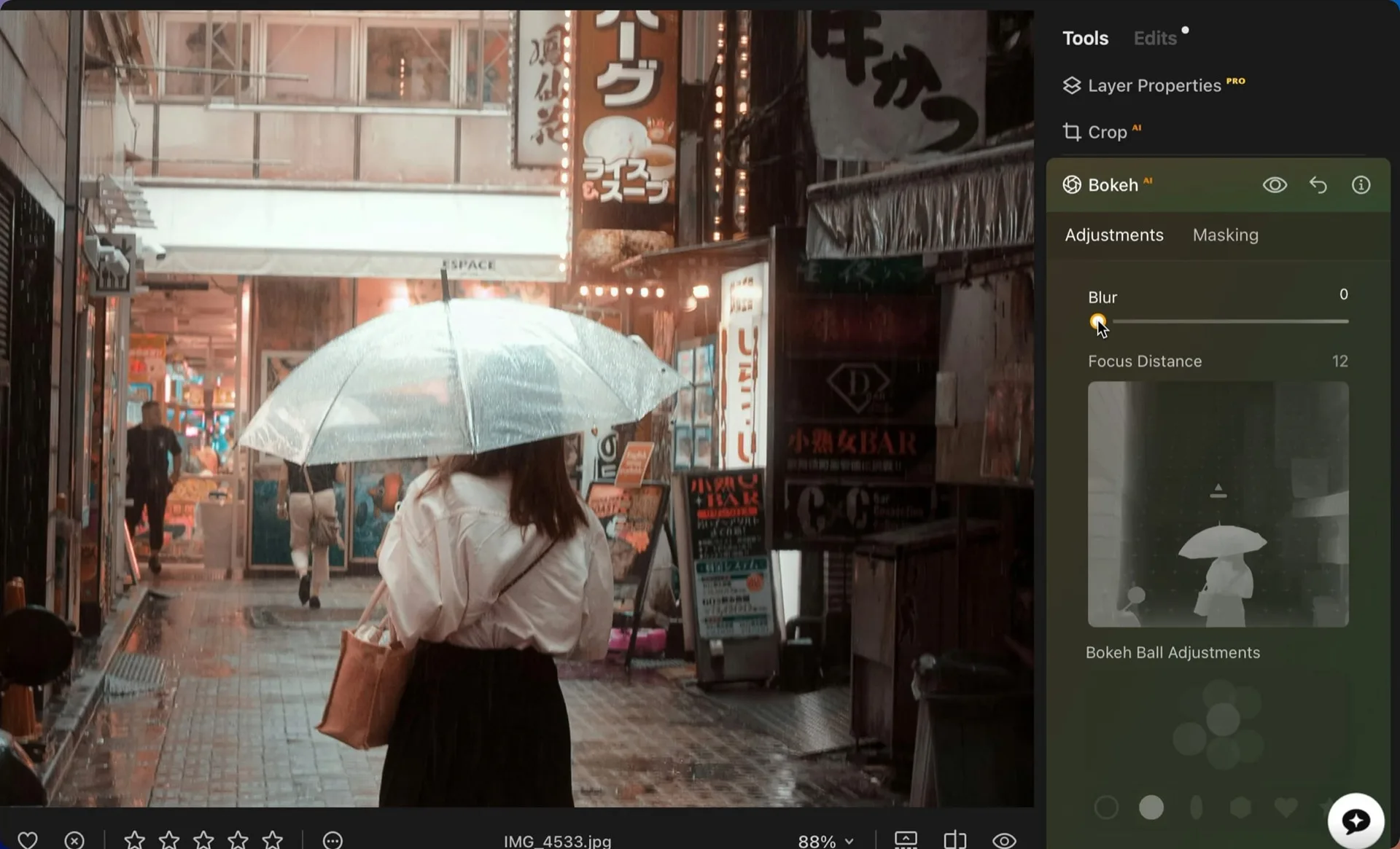
Task: Open the Crop tool
Action: pyautogui.click(x=1101, y=132)
